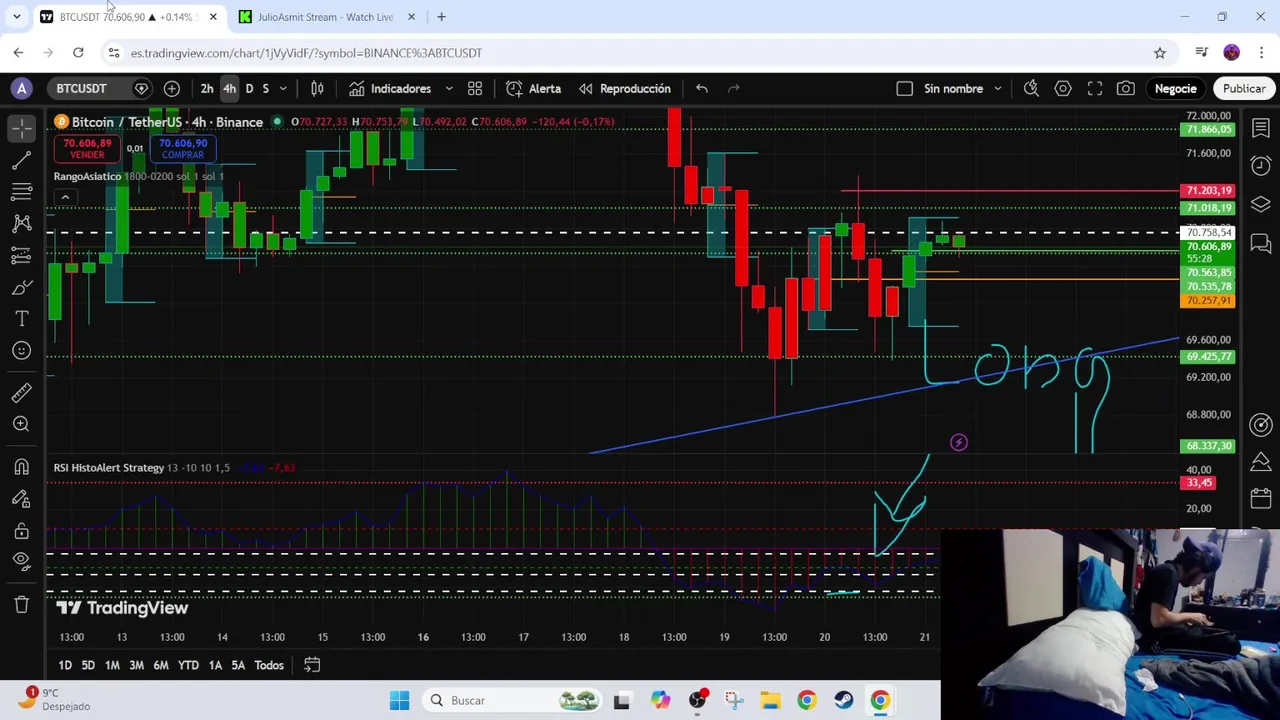Image resolution: width=1280 pixels, height=720 pixels.
Task: Open the prediction and measurement tools
Action: (22, 255)
